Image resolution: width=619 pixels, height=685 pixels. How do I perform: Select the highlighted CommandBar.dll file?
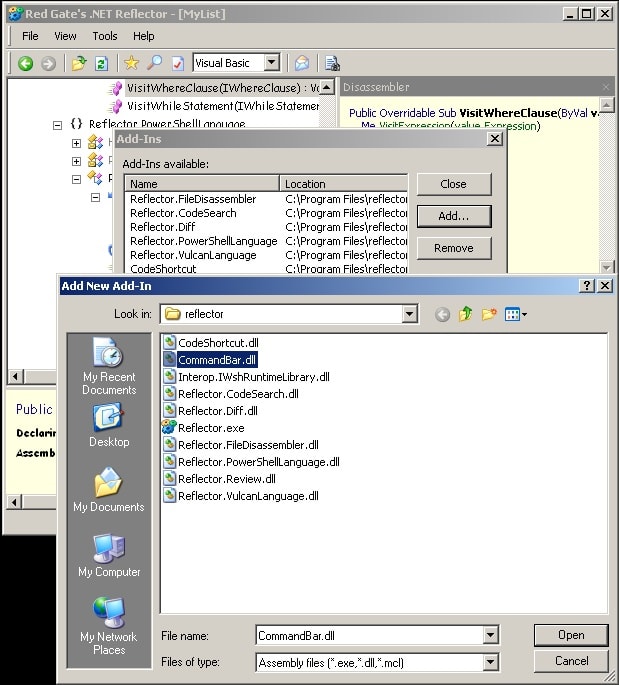coord(210,360)
